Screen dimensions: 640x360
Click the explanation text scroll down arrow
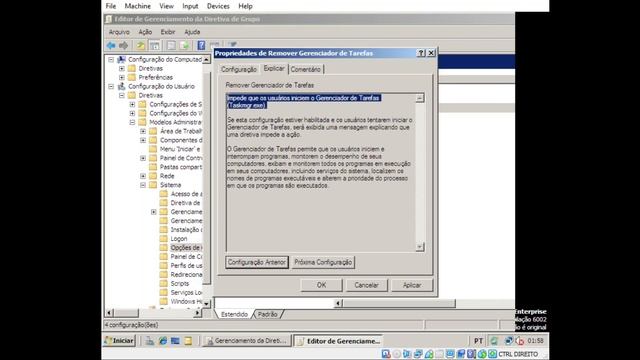coord(420,247)
